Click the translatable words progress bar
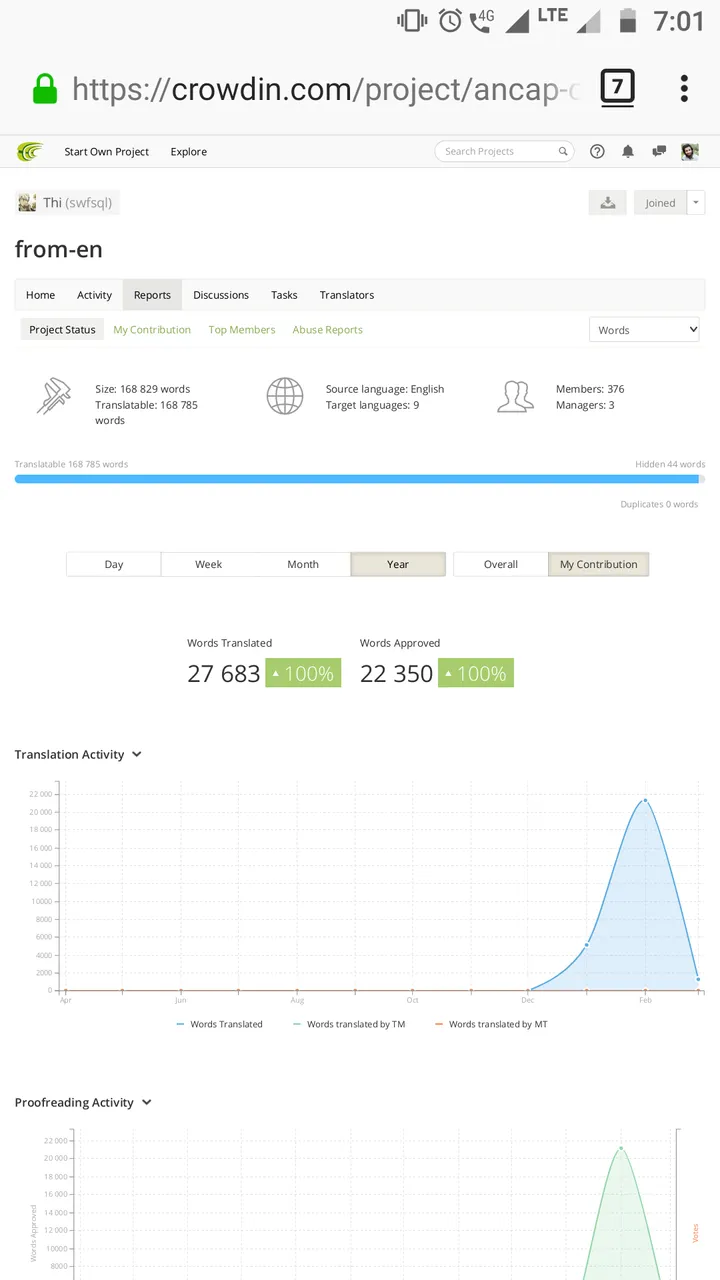This screenshot has width=720, height=1280. (360, 479)
